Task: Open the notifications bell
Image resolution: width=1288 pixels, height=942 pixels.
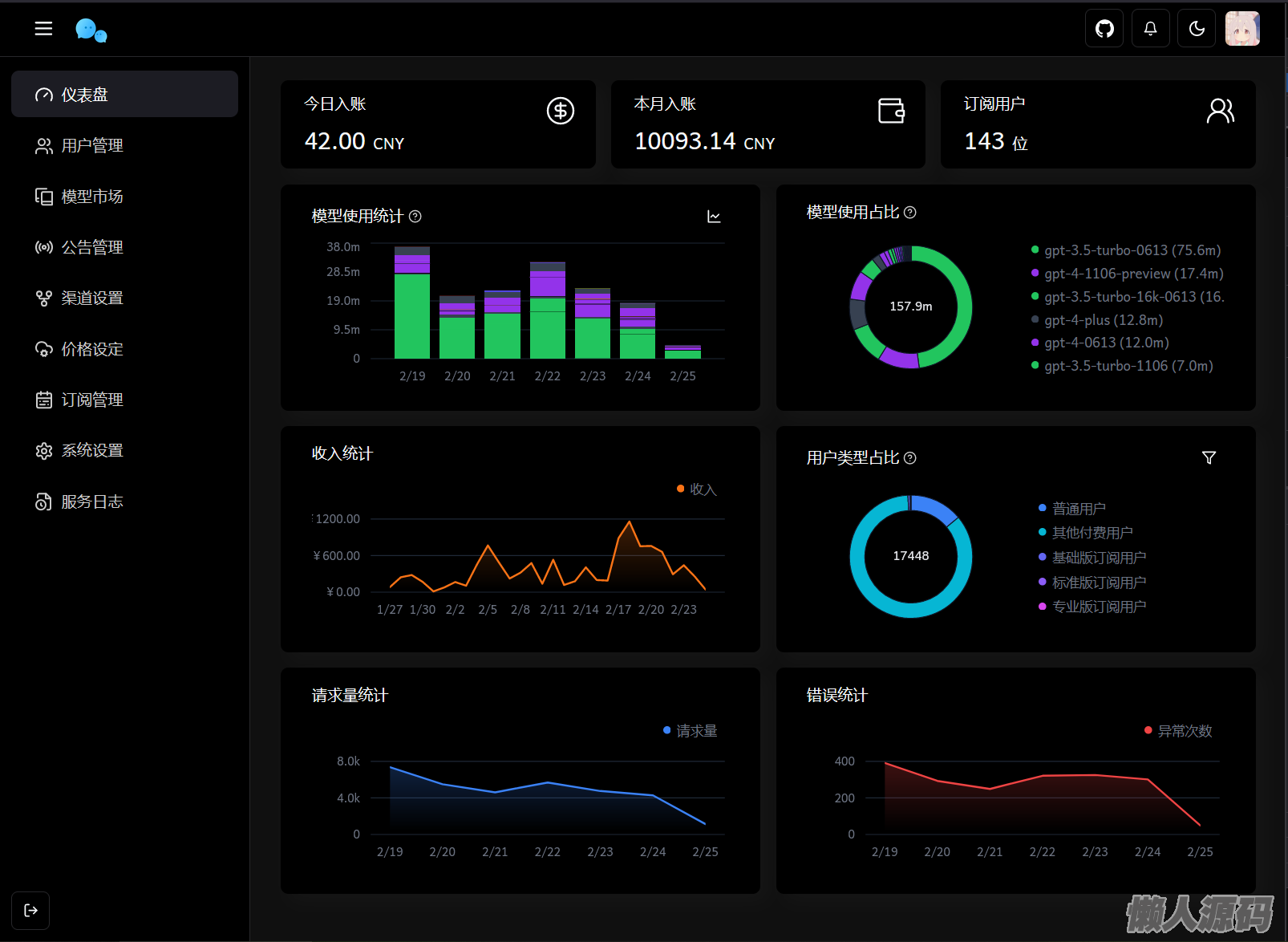Action: 1150,29
